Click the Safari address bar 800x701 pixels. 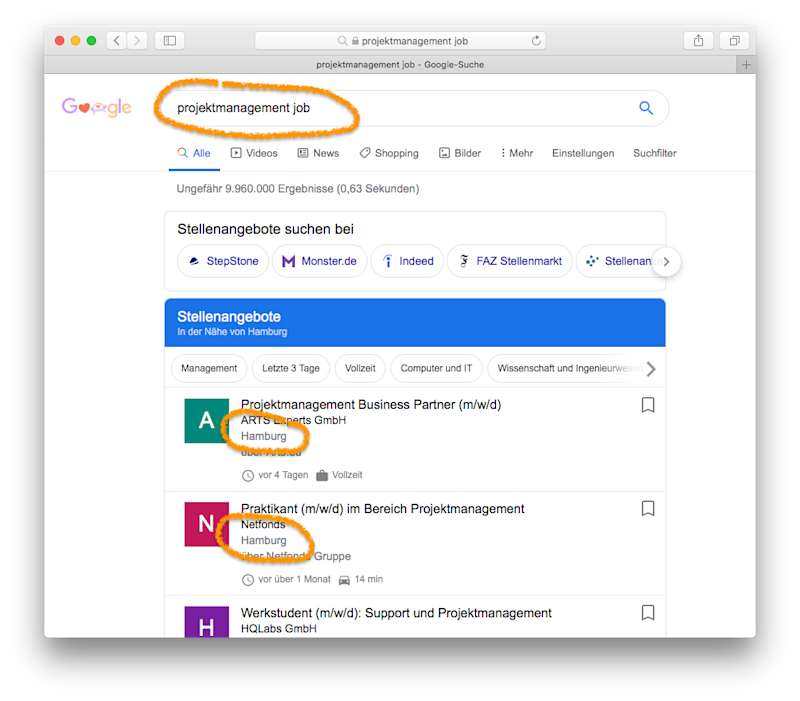click(400, 41)
